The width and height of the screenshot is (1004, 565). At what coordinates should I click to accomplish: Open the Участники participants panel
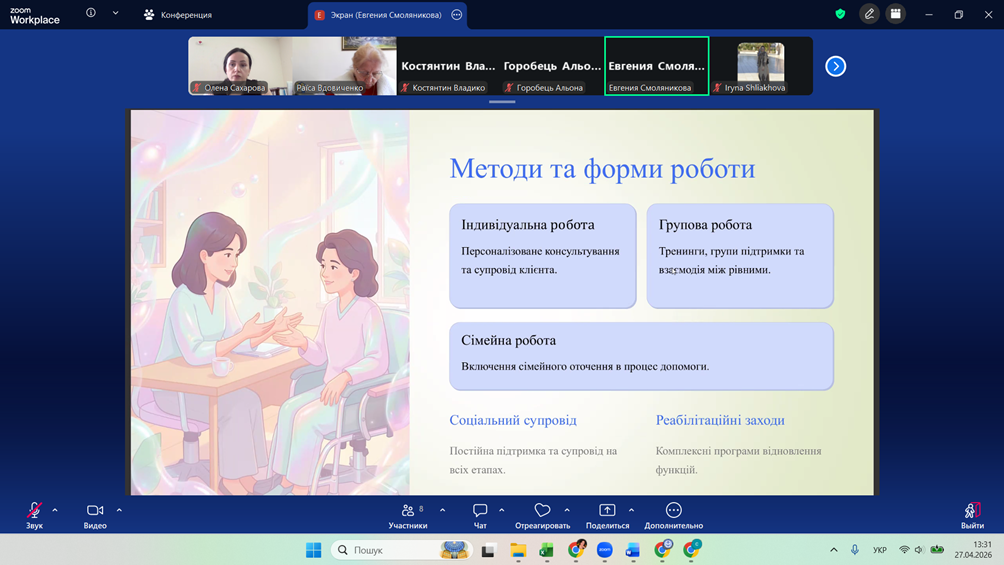[x=408, y=512]
